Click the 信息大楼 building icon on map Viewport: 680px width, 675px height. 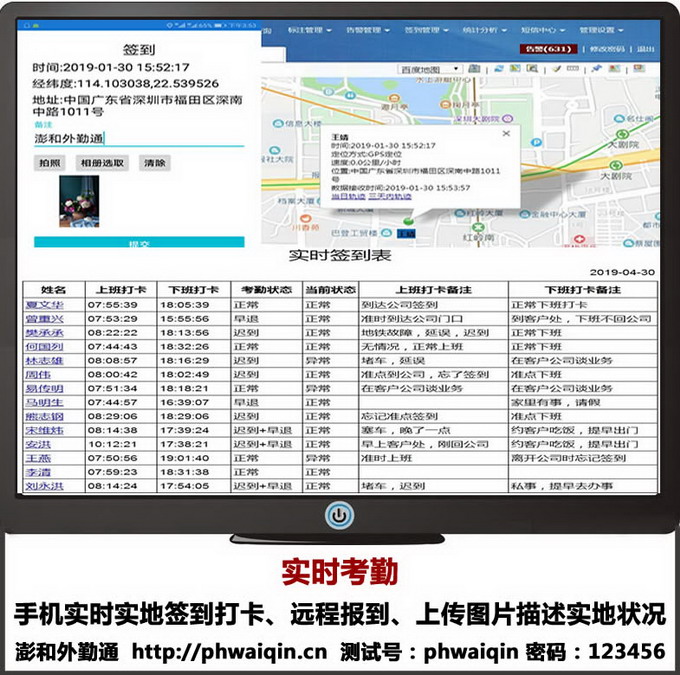pos(278,124)
